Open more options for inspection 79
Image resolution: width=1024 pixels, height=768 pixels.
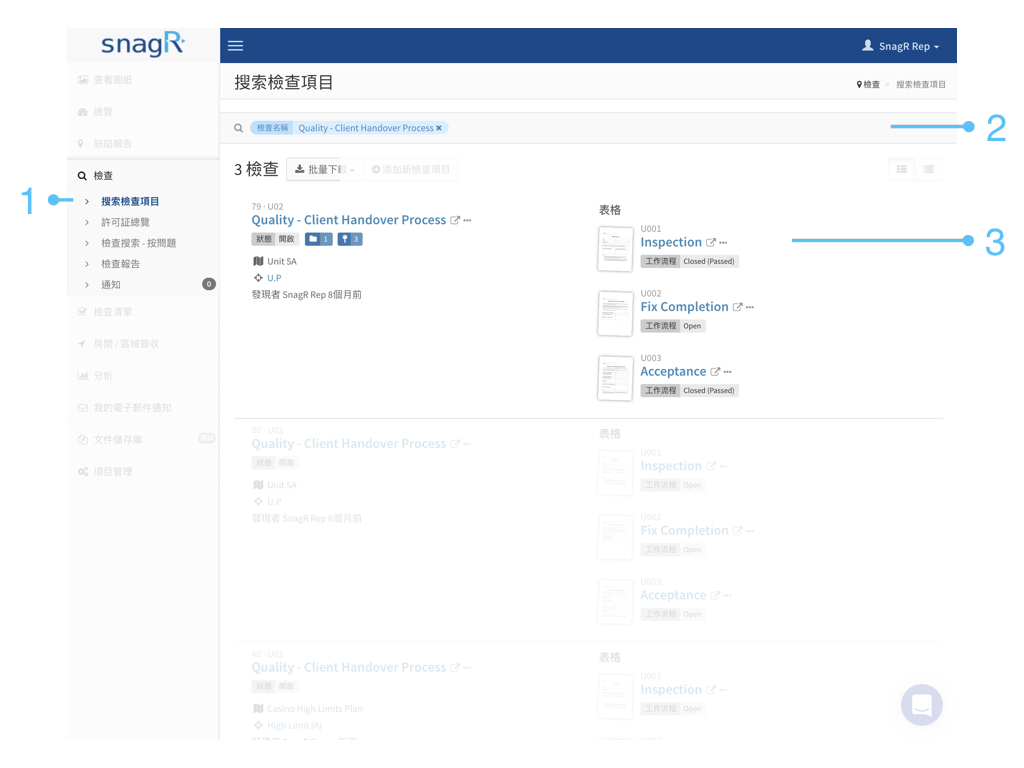pos(467,221)
